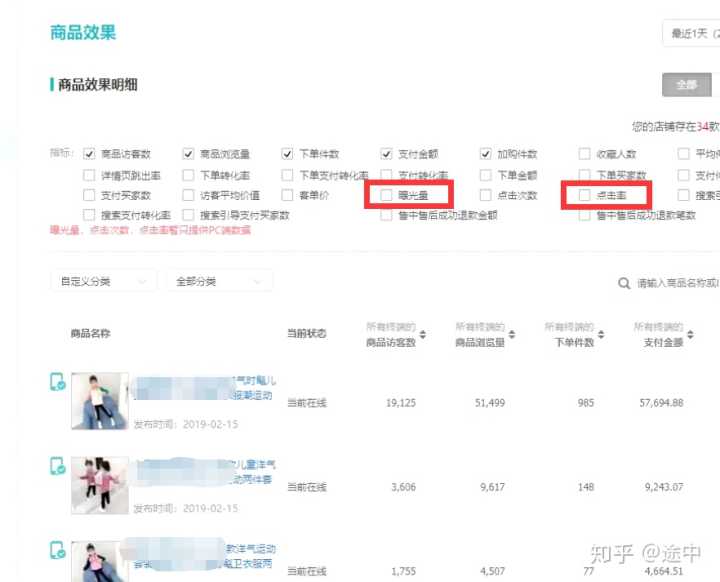Click the 19,125 visitor count cell
The width and height of the screenshot is (720, 582).
pos(401,403)
